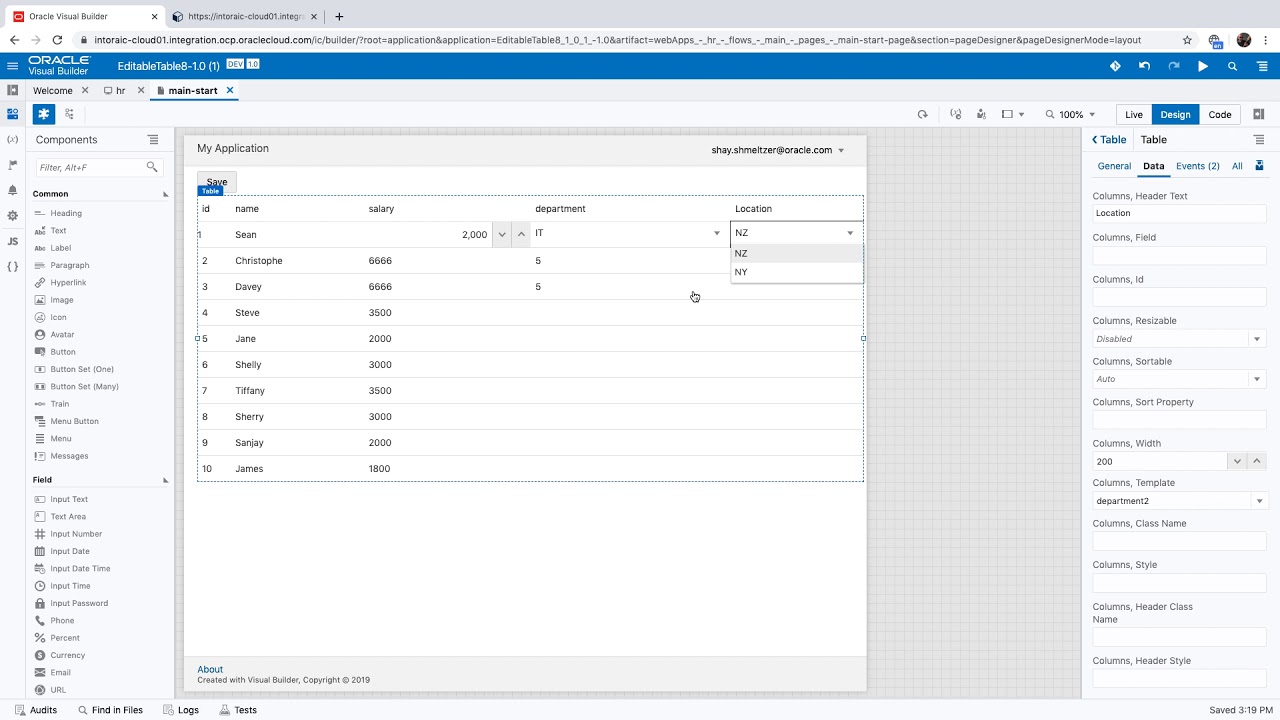
Task: Collapse the Common components section
Action: click(165, 194)
